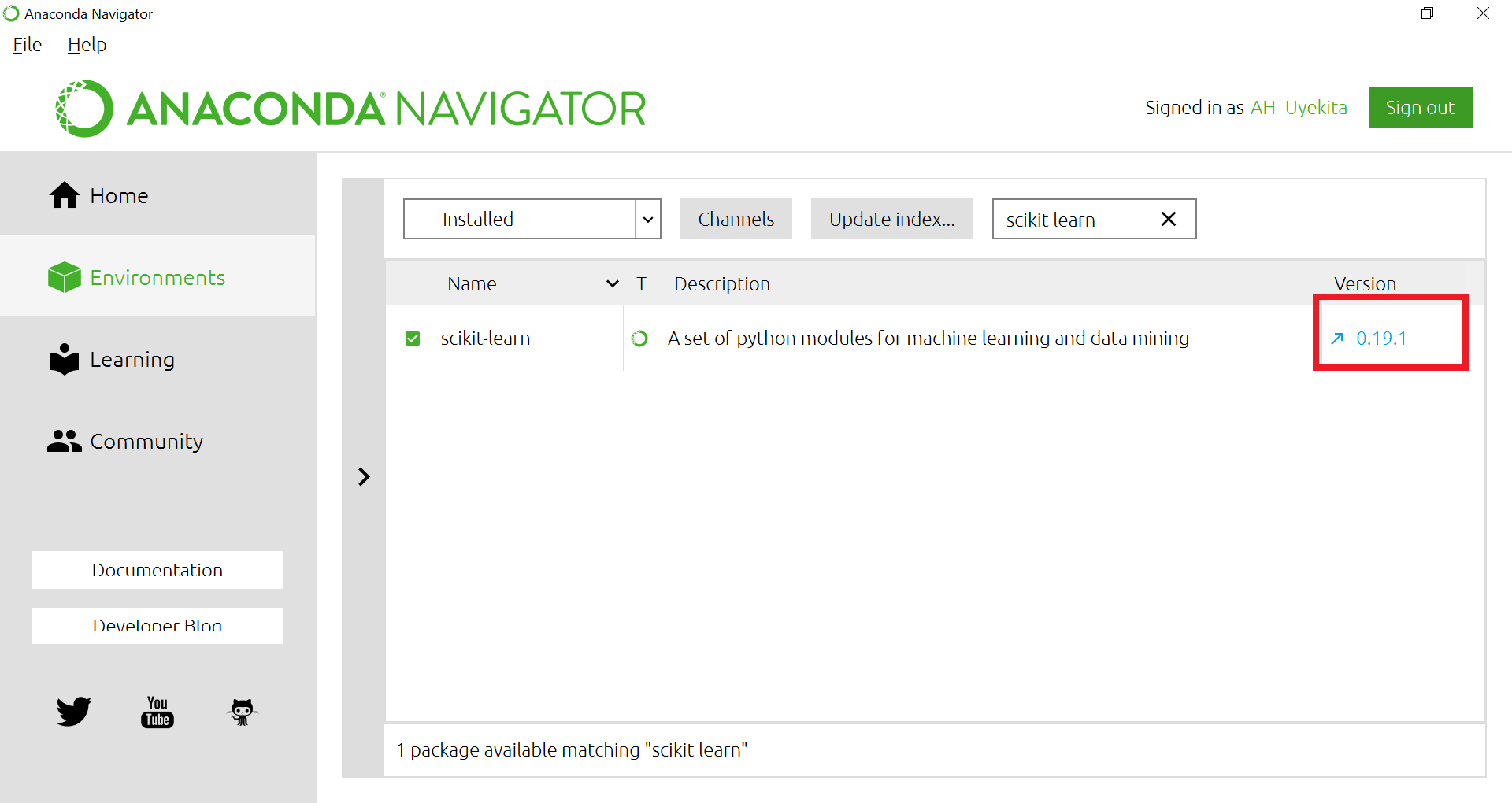
Task: Go to the Learning section
Action: (157, 360)
